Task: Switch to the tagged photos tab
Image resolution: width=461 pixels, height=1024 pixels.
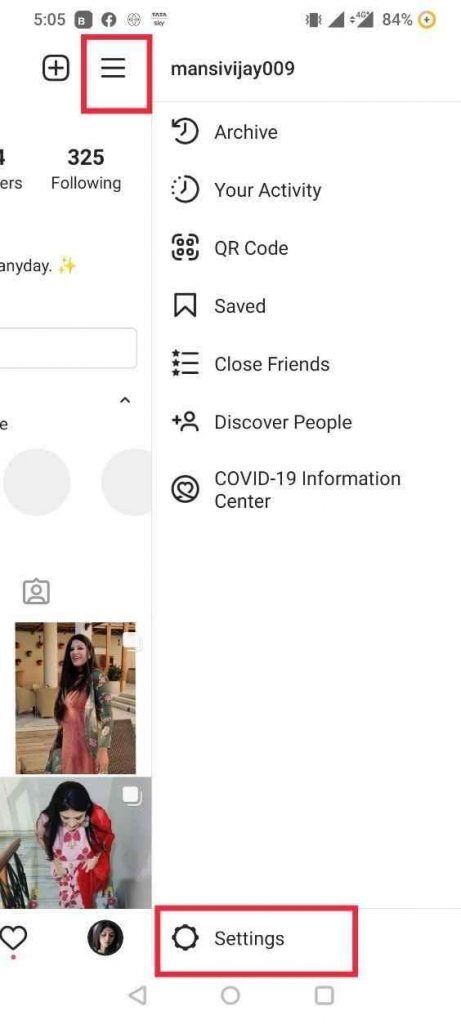Action: (x=37, y=592)
